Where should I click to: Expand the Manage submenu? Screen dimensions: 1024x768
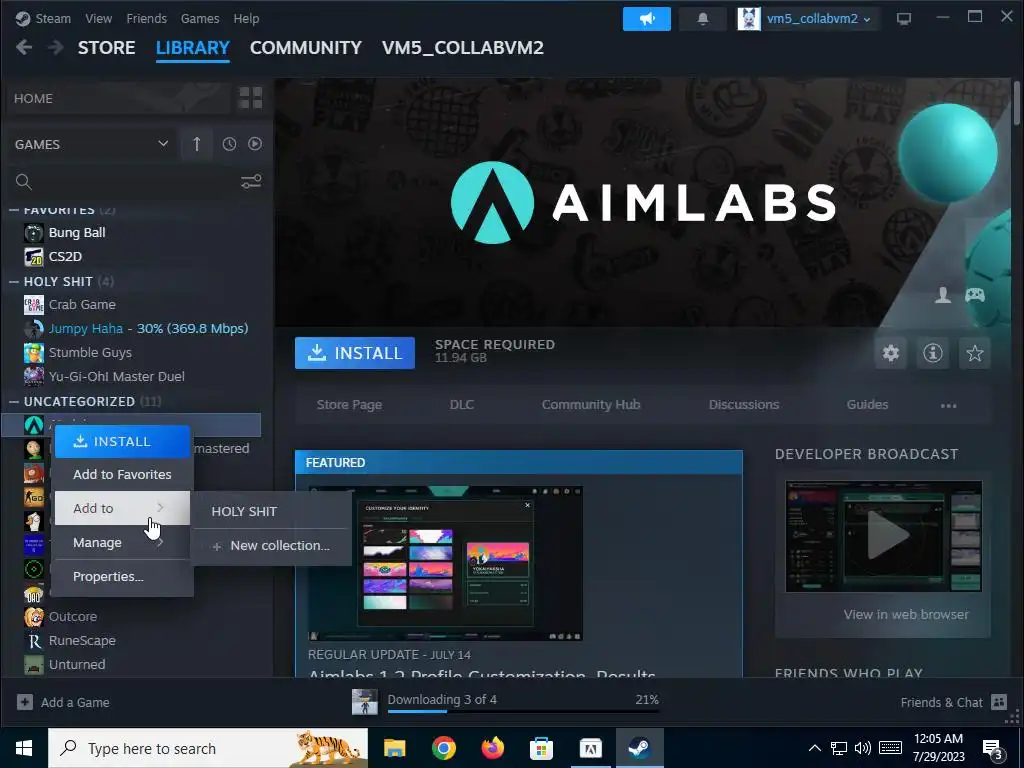point(122,543)
